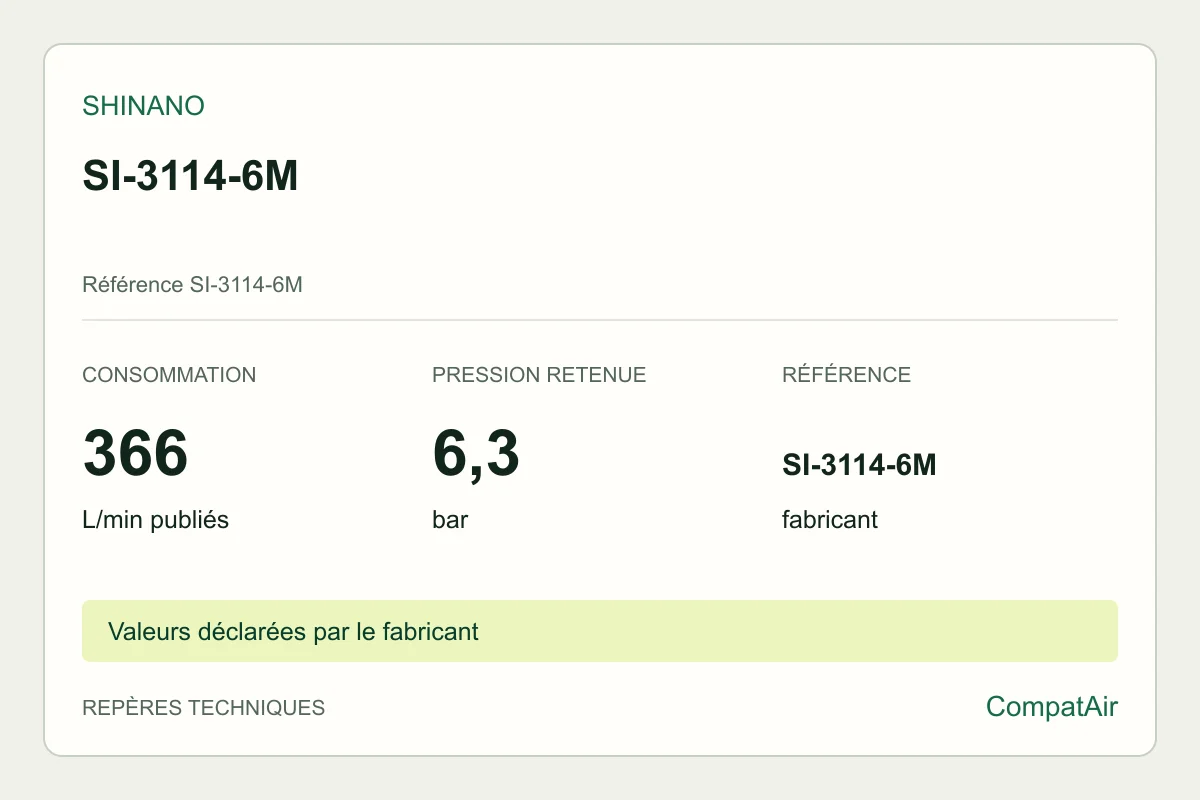Select the 366 consumption value
1200x800 pixels.
135,453
